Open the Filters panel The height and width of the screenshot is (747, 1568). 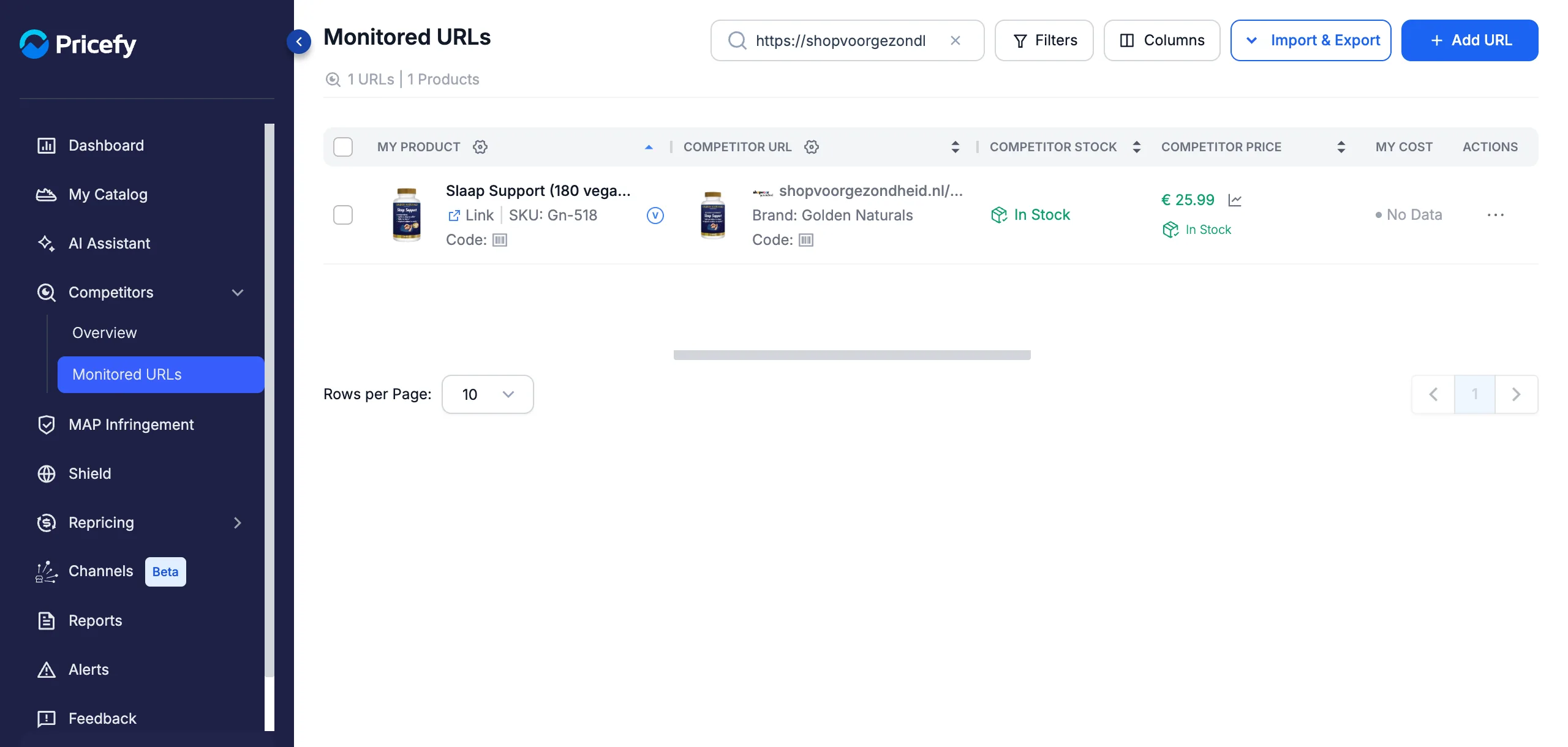[x=1044, y=40]
